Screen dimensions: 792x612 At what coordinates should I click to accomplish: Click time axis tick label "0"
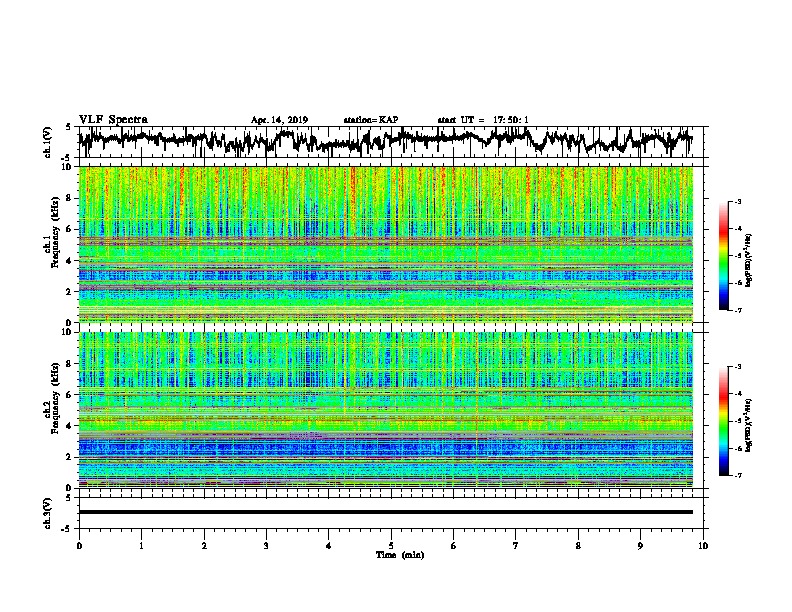[79, 546]
